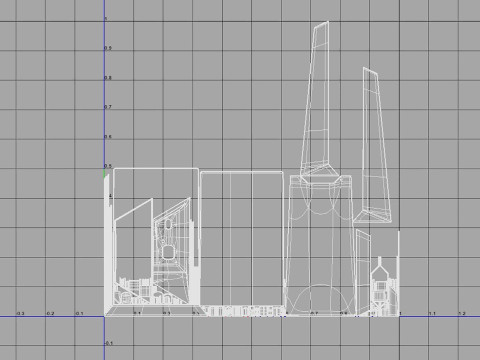Image resolution: width=480 pixels, height=360 pixels.
Task: Click the -0.1 label below the origin
Action: coord(109,343)
